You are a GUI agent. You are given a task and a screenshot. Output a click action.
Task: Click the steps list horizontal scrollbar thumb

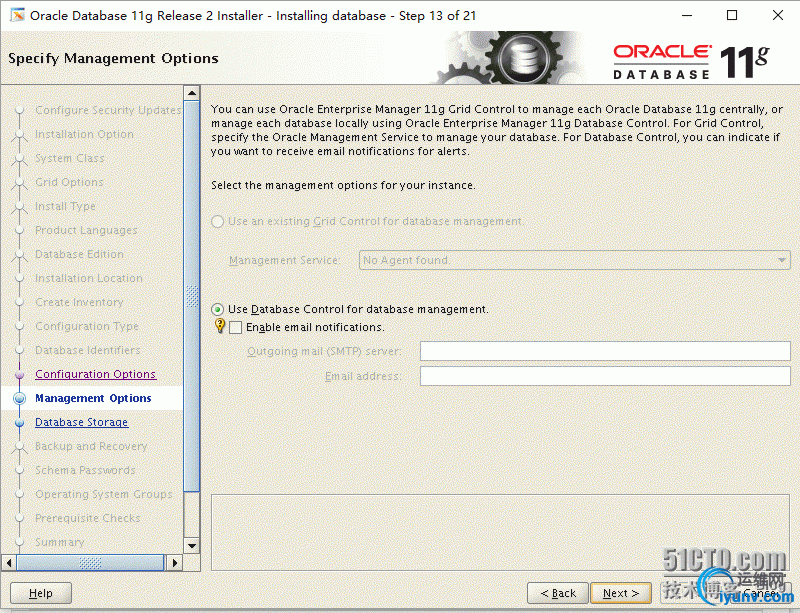90,563
